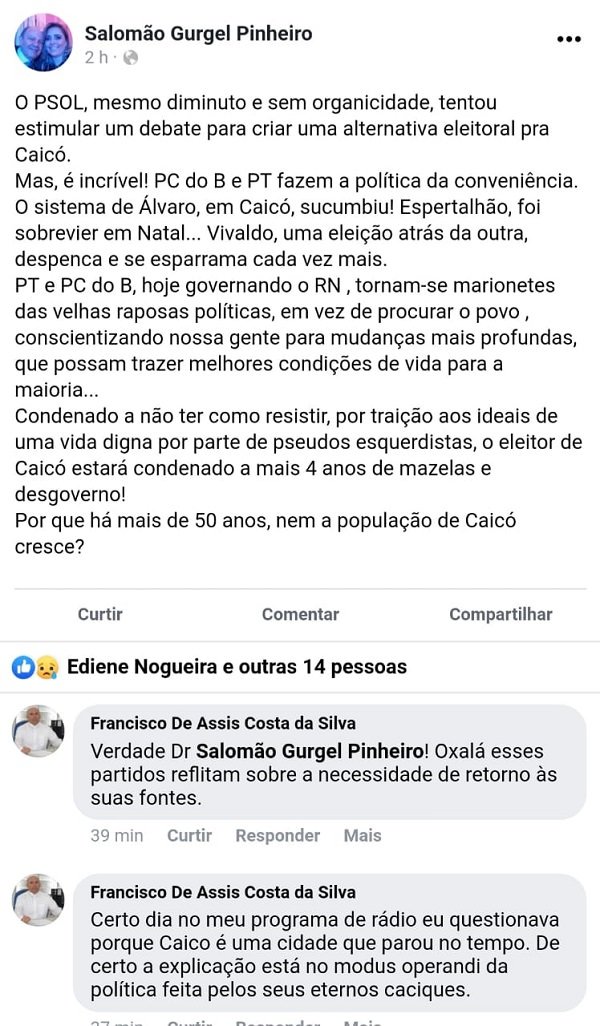Open Salomão Gurgel Pinheiro's profile name
The image size is (600, 1026).
click(x=198, y=33)
